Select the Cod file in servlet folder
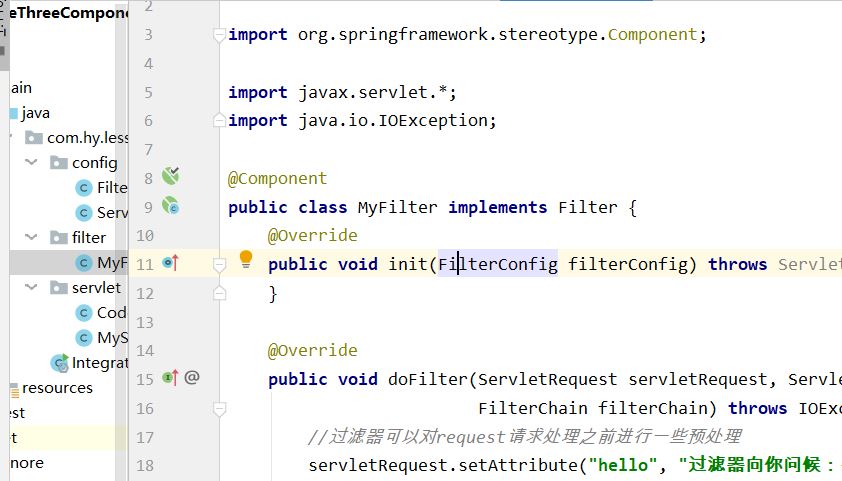Screen dimensions: 842x481 (x=112, y=312)
